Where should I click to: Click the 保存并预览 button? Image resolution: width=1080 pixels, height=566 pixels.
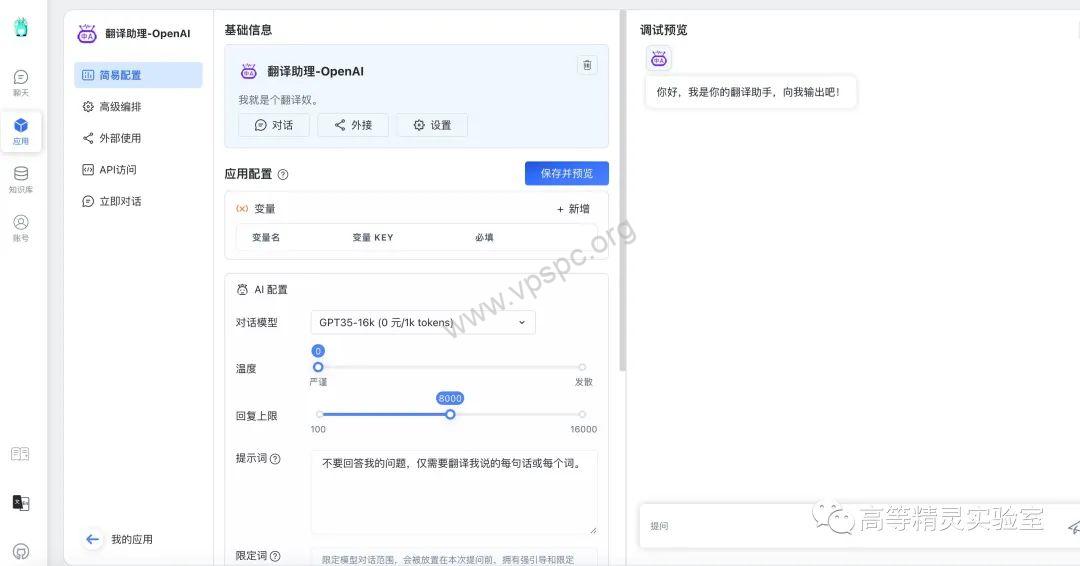tap(566, 174)
